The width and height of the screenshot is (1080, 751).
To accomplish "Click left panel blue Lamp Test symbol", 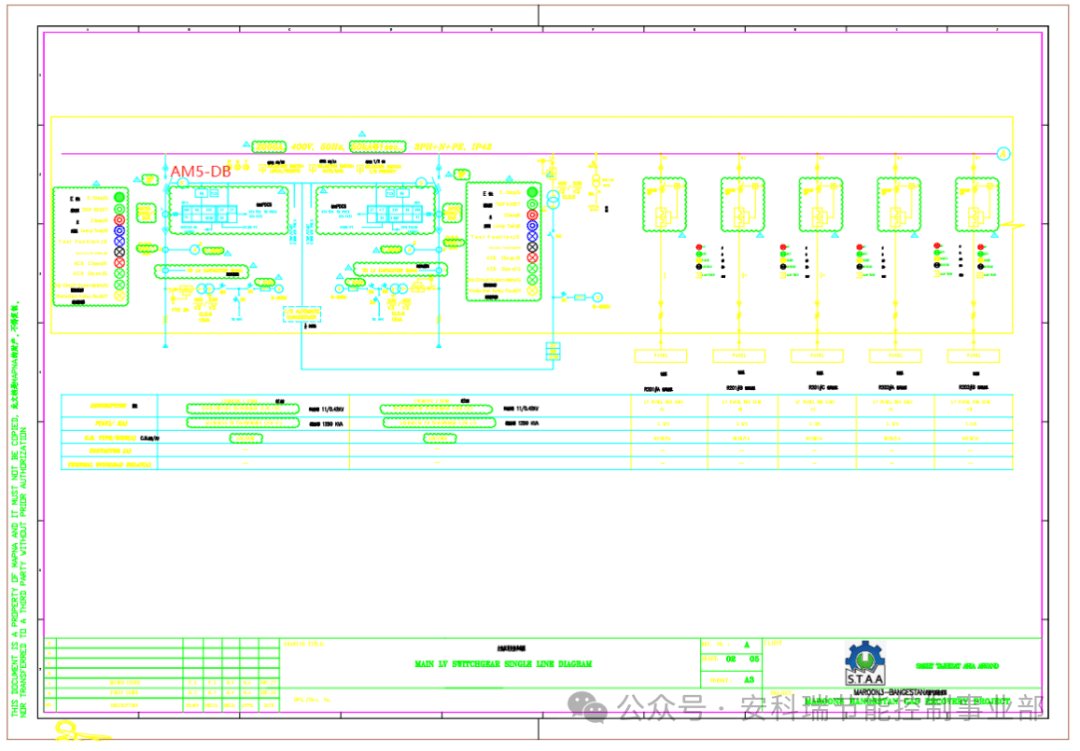I will 119,231.
